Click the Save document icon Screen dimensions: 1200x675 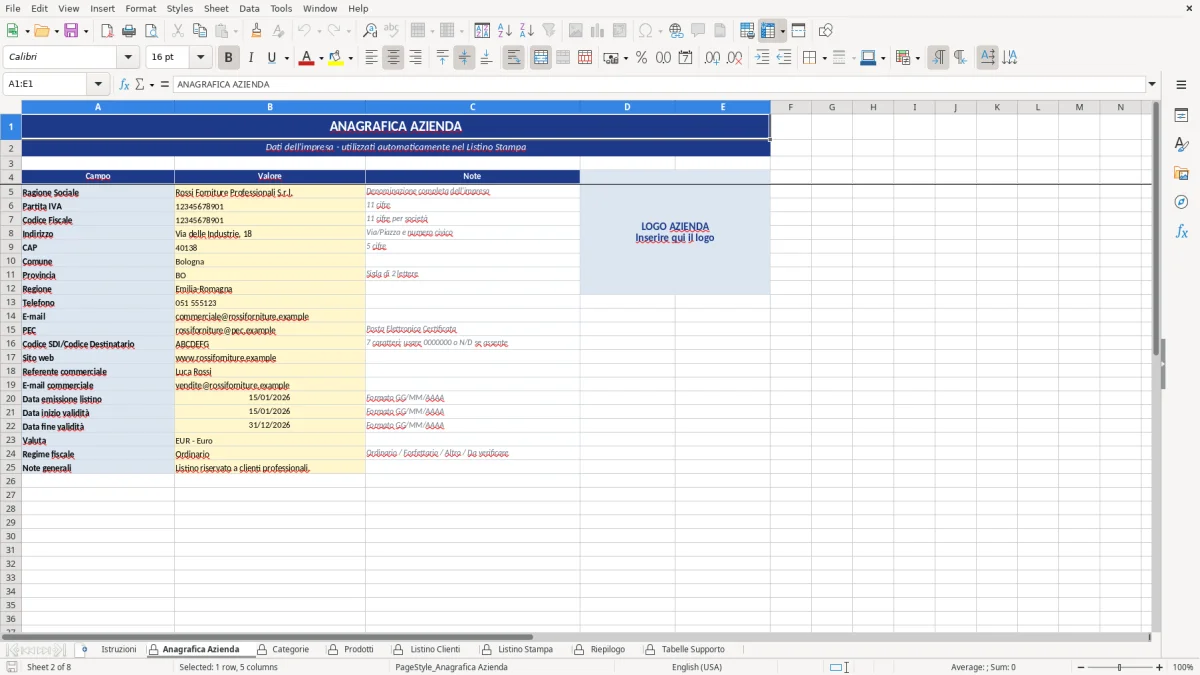tap(70, 31)
